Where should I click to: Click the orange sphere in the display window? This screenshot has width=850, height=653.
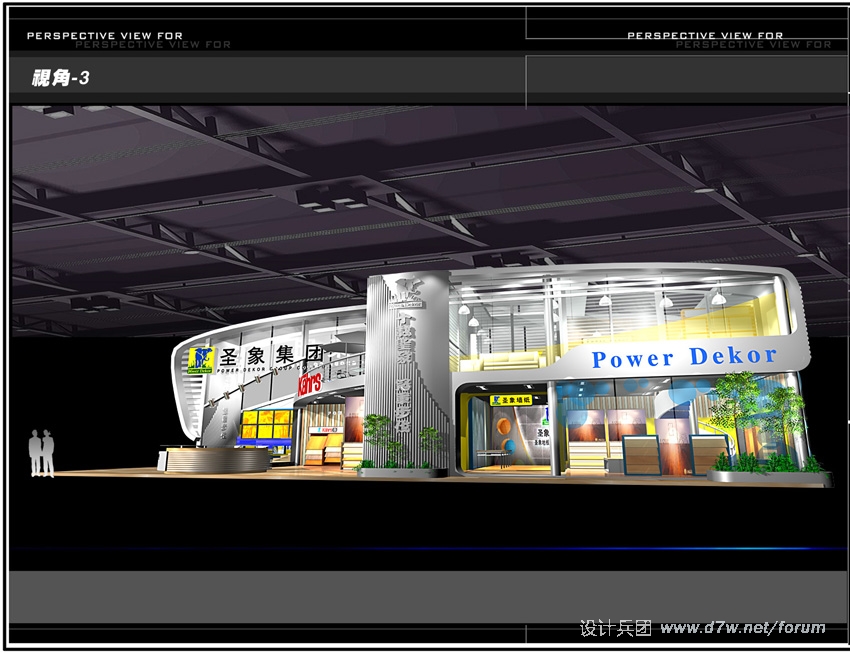(502, 427)
